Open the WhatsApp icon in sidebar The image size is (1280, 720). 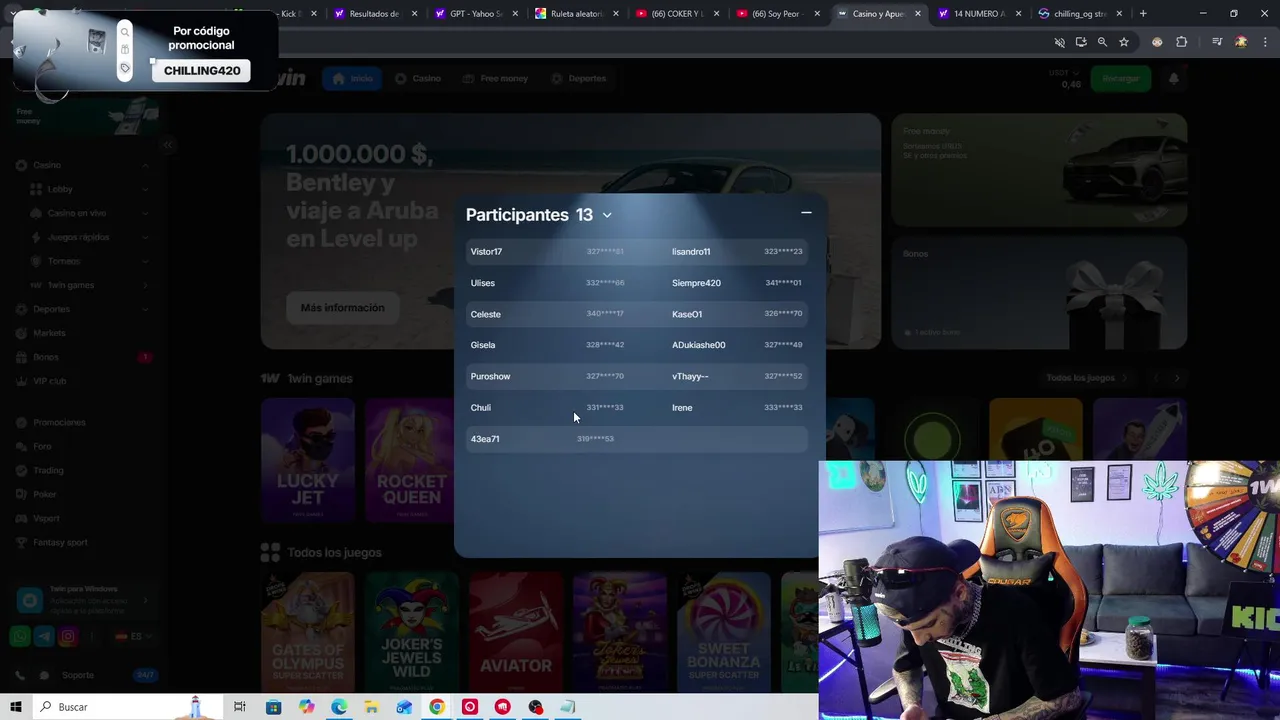(x=20, y=636)
